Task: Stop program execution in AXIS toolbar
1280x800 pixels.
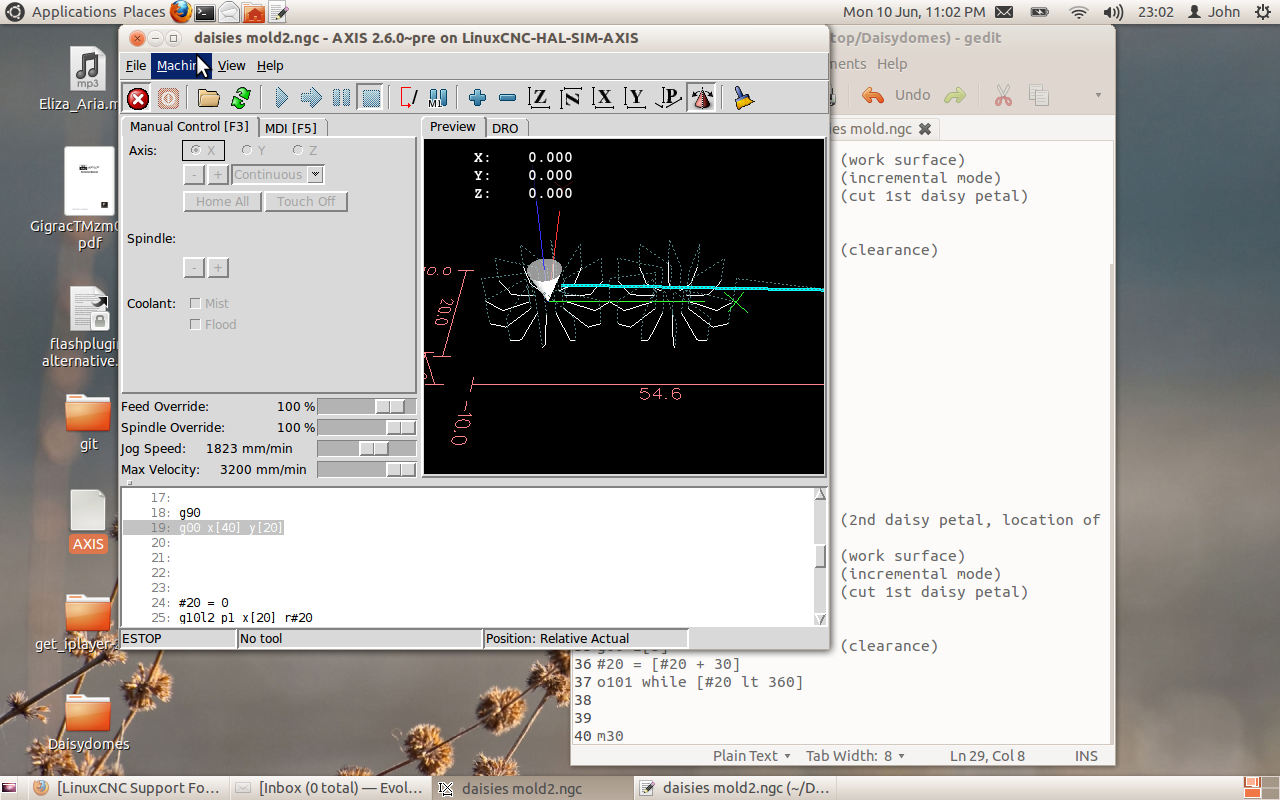Action: point(371,98)
